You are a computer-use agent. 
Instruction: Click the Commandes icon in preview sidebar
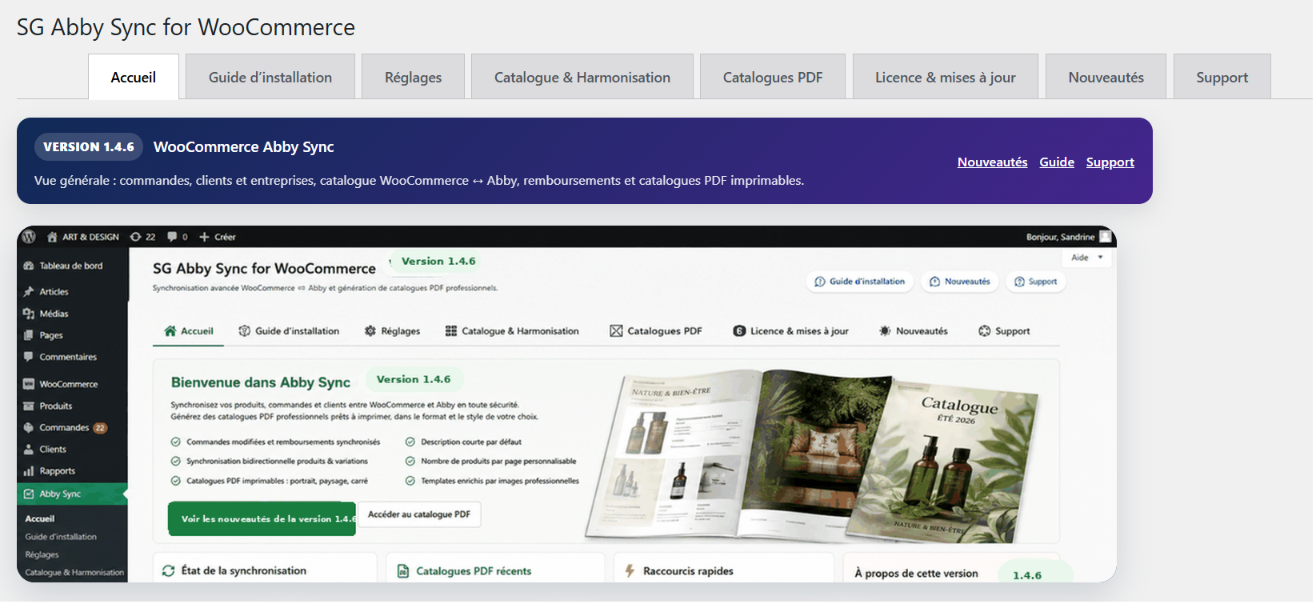click(29, 428)
